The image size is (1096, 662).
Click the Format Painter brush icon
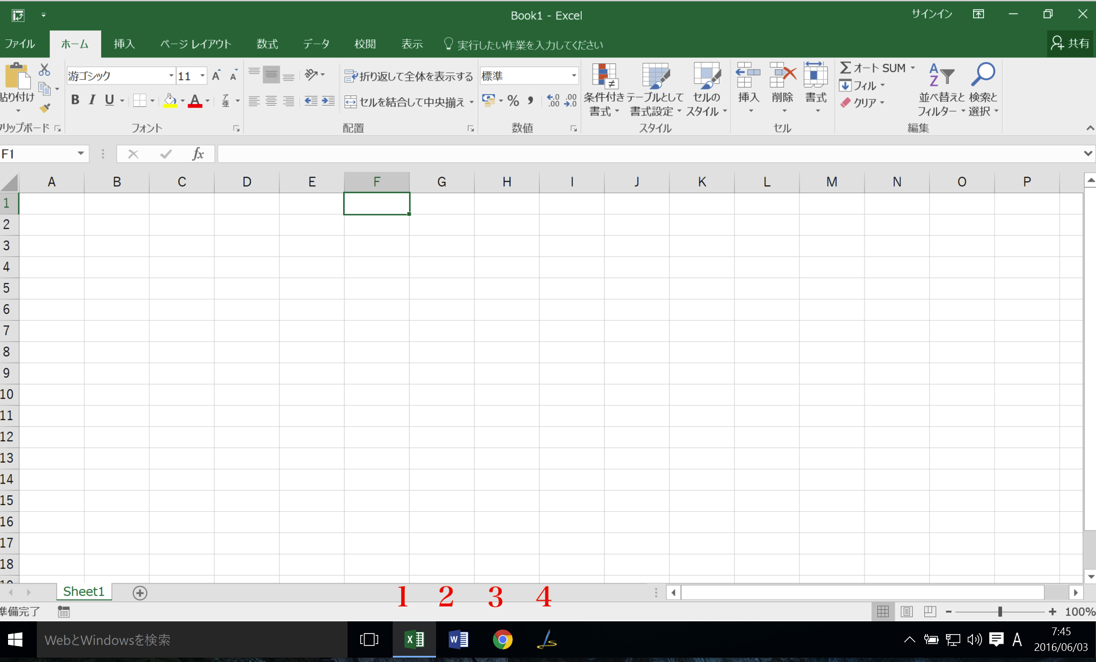[45, 107]
